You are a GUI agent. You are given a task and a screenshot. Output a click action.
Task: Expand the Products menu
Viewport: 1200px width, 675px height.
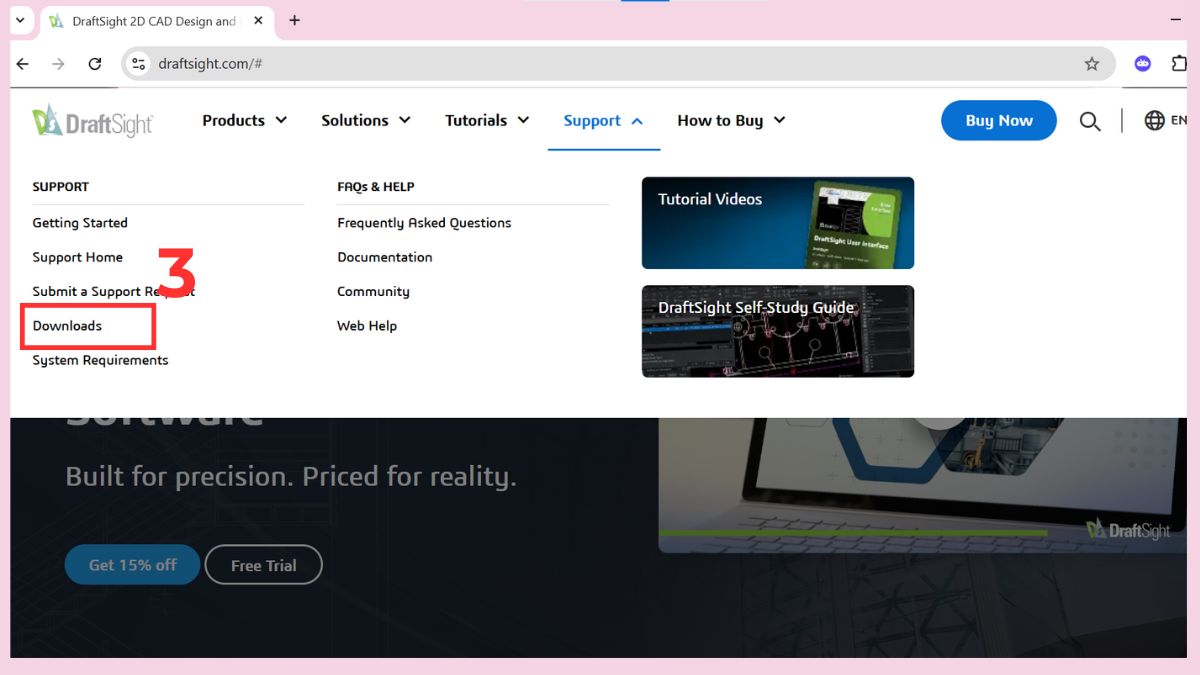tap(244, 120)
